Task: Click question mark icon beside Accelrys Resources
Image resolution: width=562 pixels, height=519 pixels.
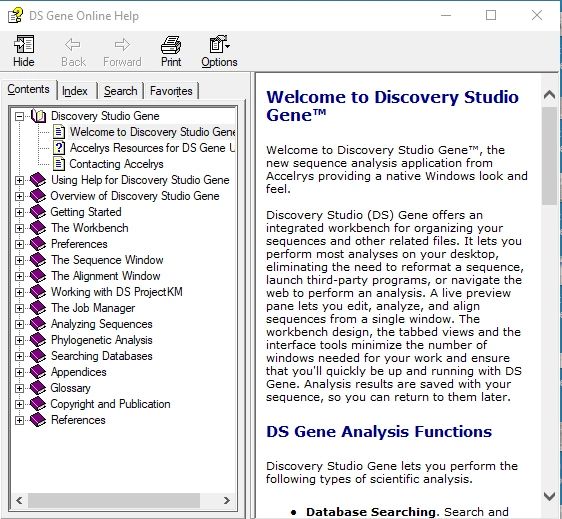Action: (59, 148)
